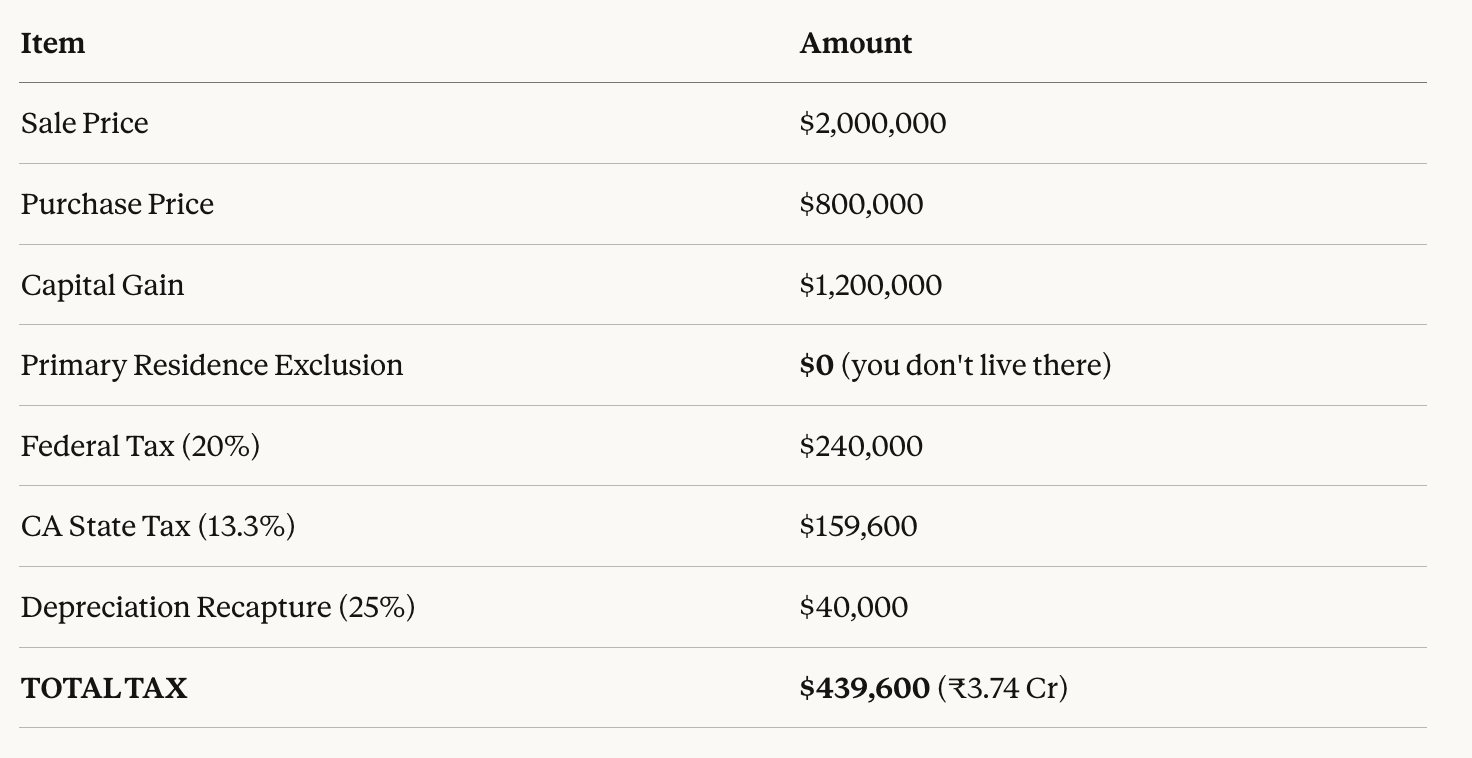
Task: Click the bold $0 exclusion amount
Action: pyautogui.click(x=816, y=365)
